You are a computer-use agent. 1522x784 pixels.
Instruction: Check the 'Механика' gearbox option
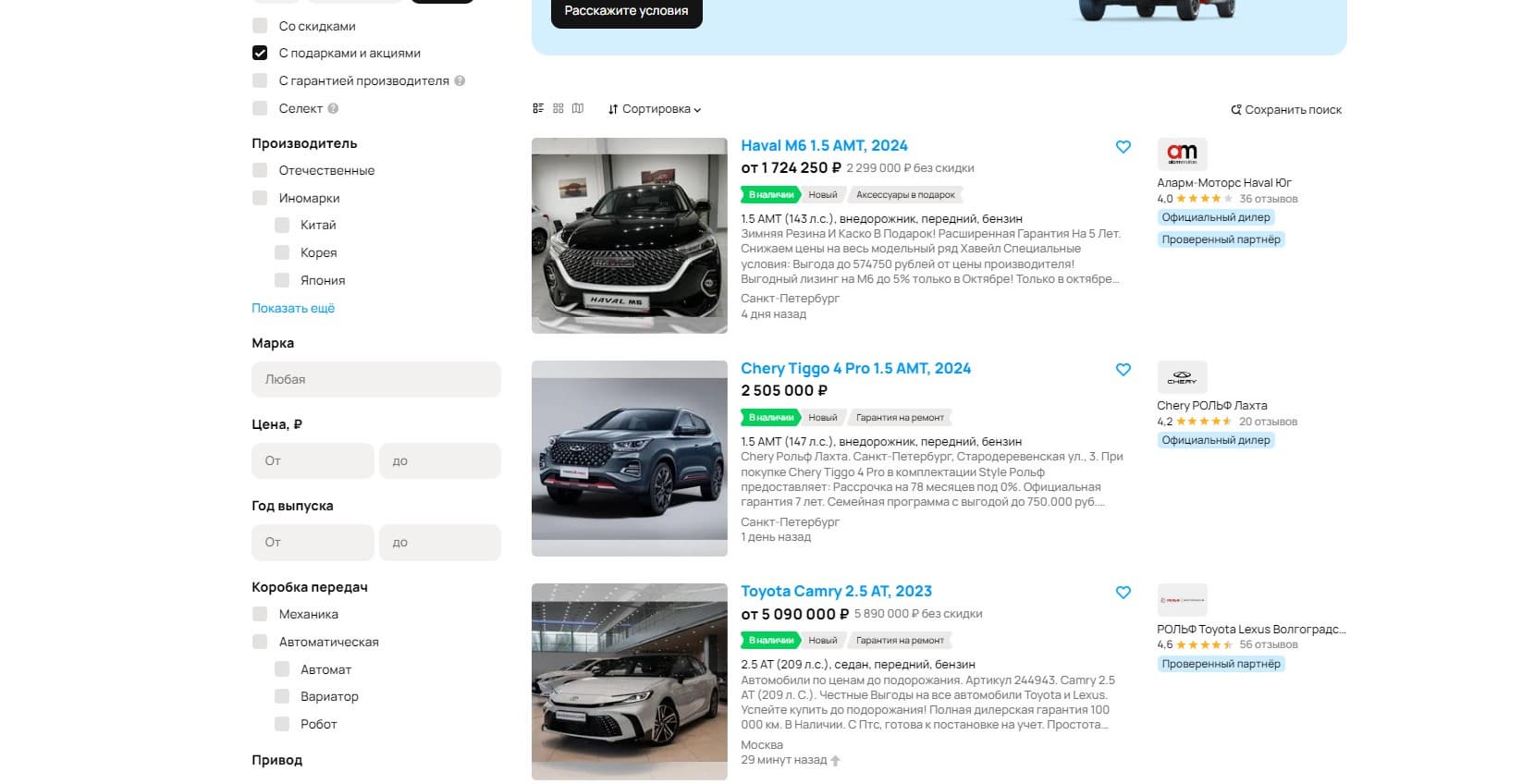click(x=260, y=614)
